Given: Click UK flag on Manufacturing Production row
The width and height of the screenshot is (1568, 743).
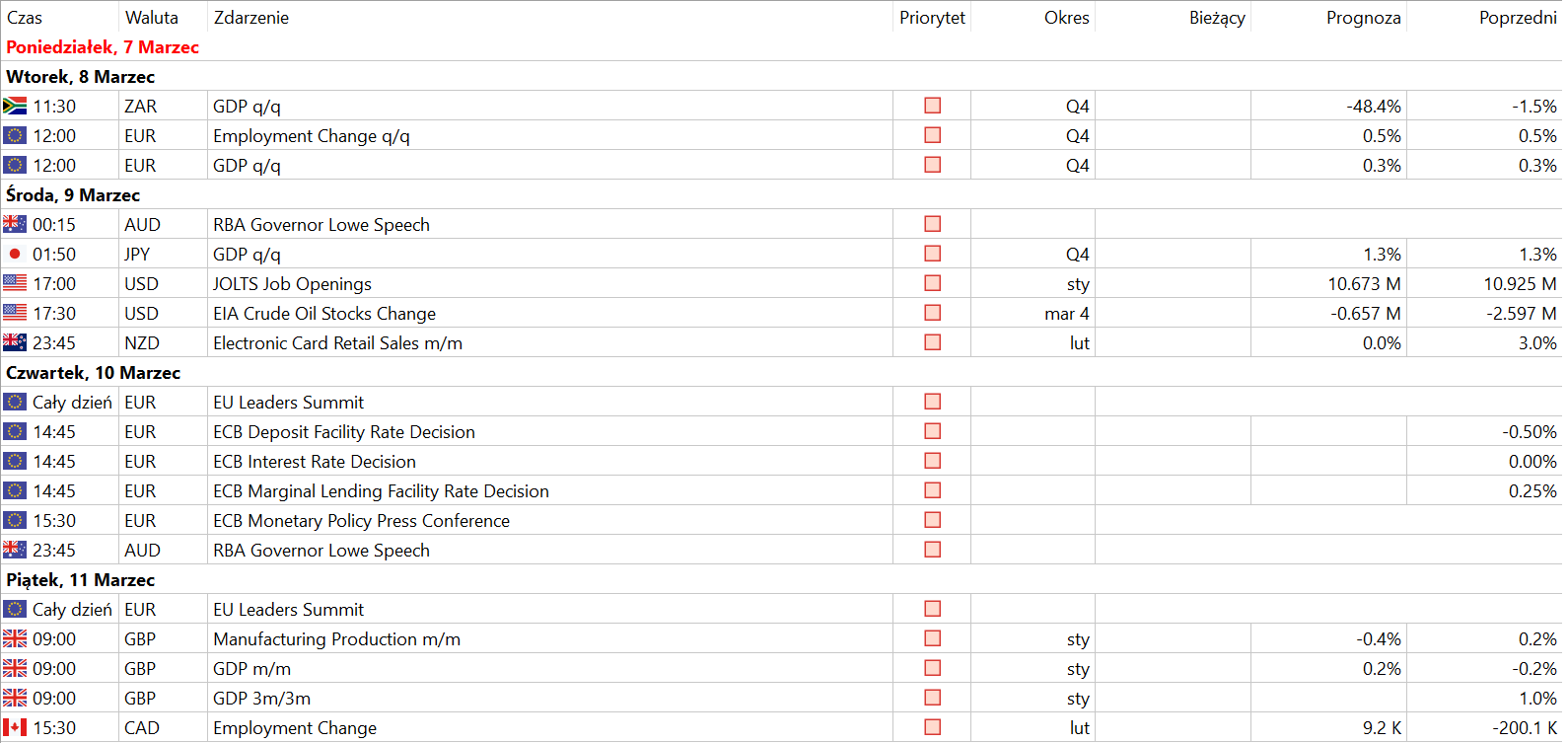Looking at the screenshot, I should click(x=15, y=638).
